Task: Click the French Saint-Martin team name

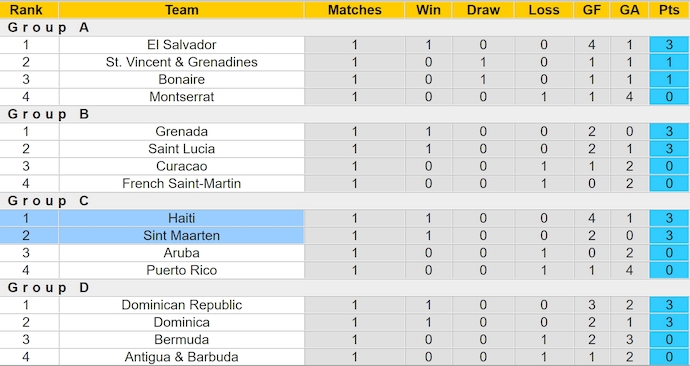Action: click(x=181, y=183)
